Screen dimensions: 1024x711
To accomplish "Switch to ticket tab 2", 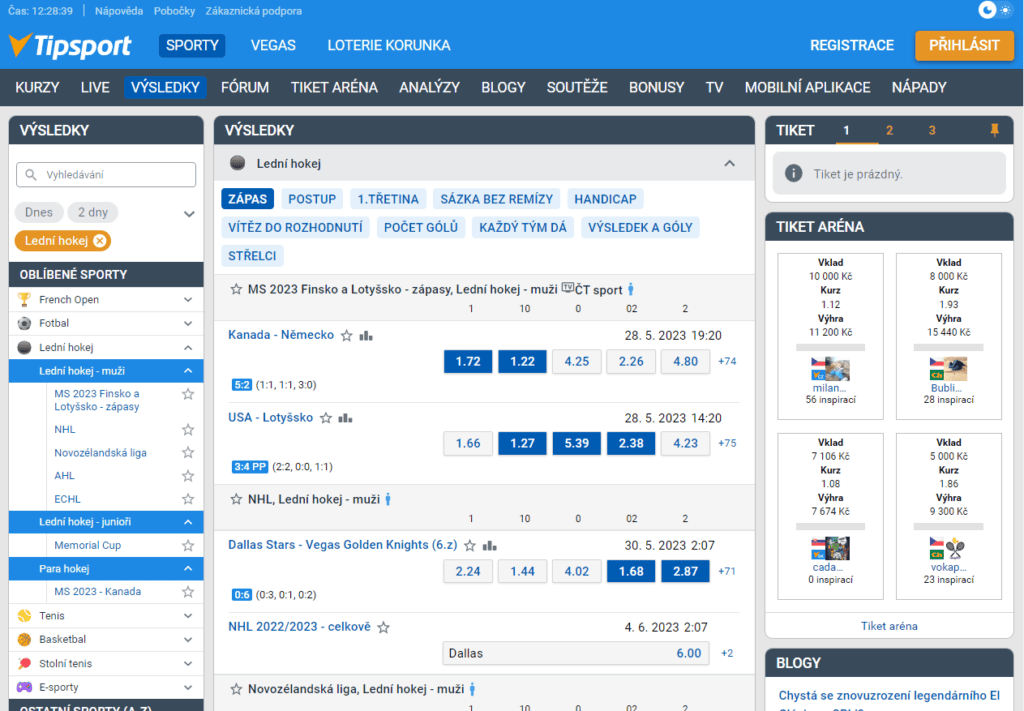I will (889, 131).
